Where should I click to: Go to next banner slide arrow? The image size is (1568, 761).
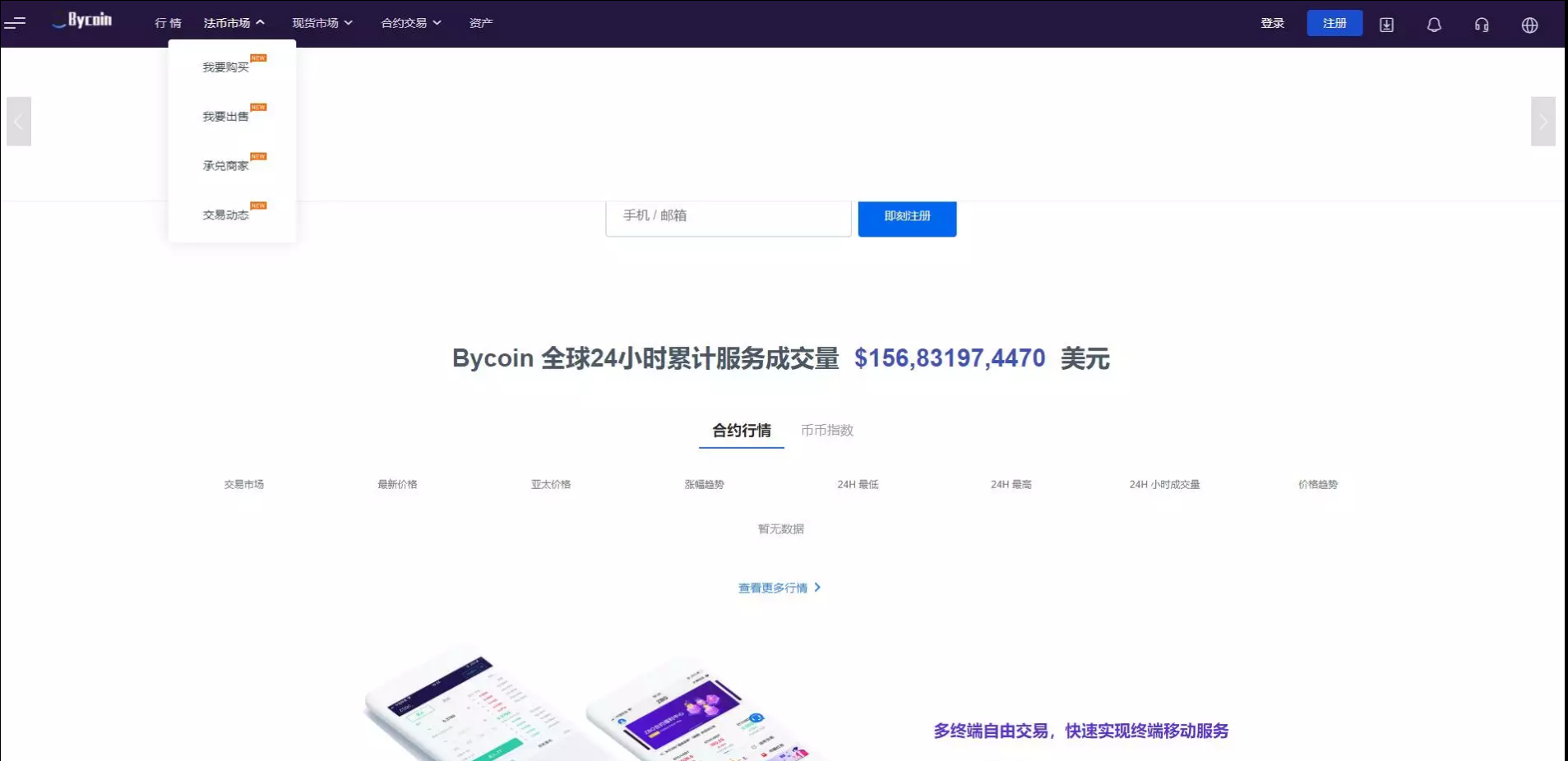click(x=1543, y=122)
